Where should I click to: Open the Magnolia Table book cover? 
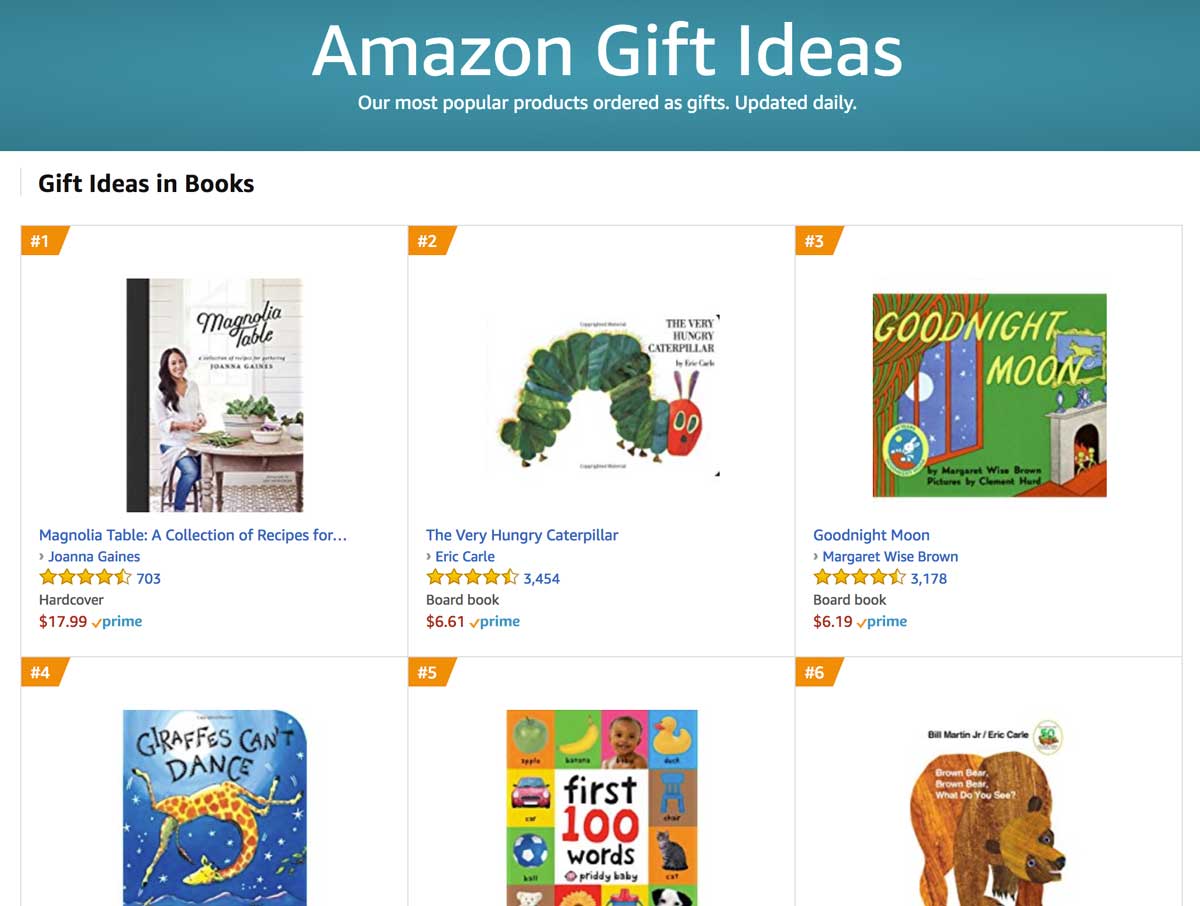pos(215,395)
